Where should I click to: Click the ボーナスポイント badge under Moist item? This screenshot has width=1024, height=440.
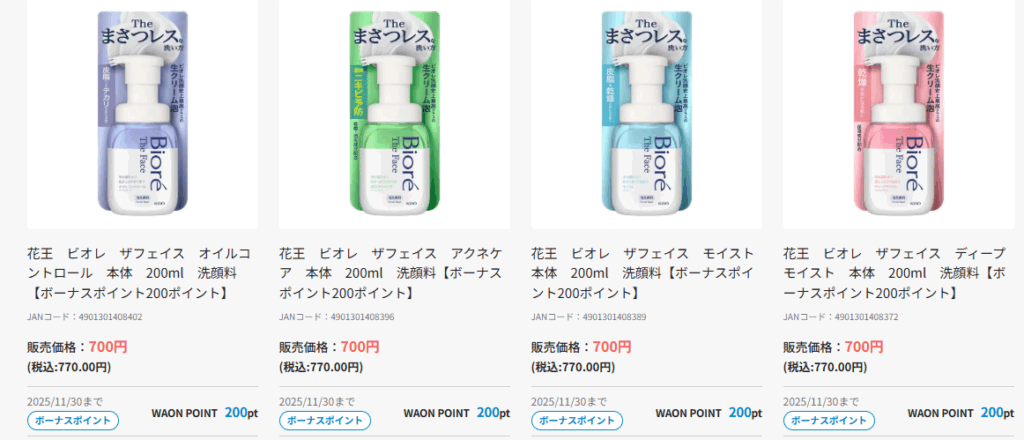[577, 420]
